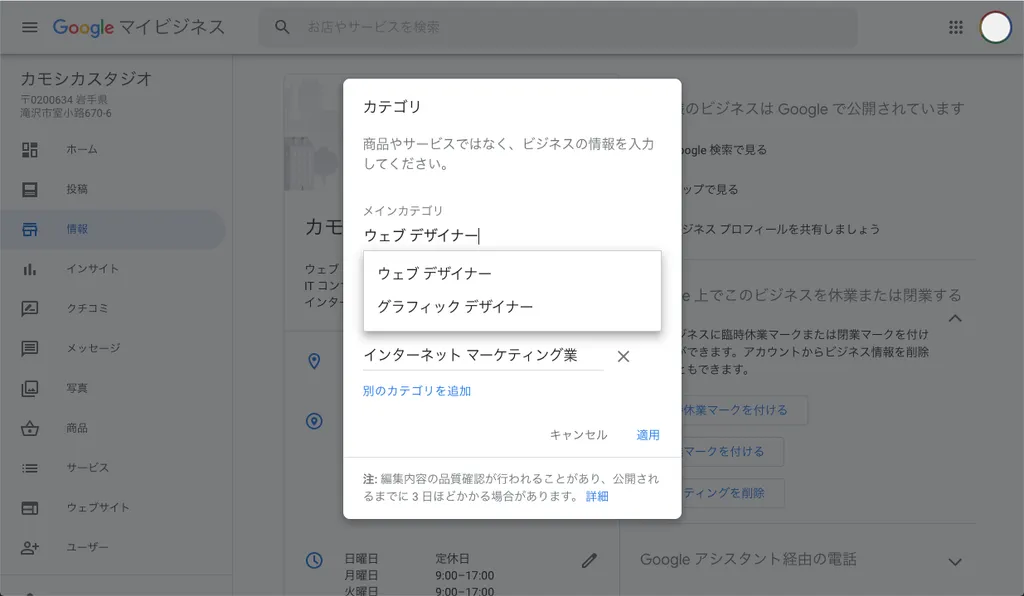1024x596 pixels.
Task: Click the インターネット マーケティング業 category field
Action: point(483,356)
